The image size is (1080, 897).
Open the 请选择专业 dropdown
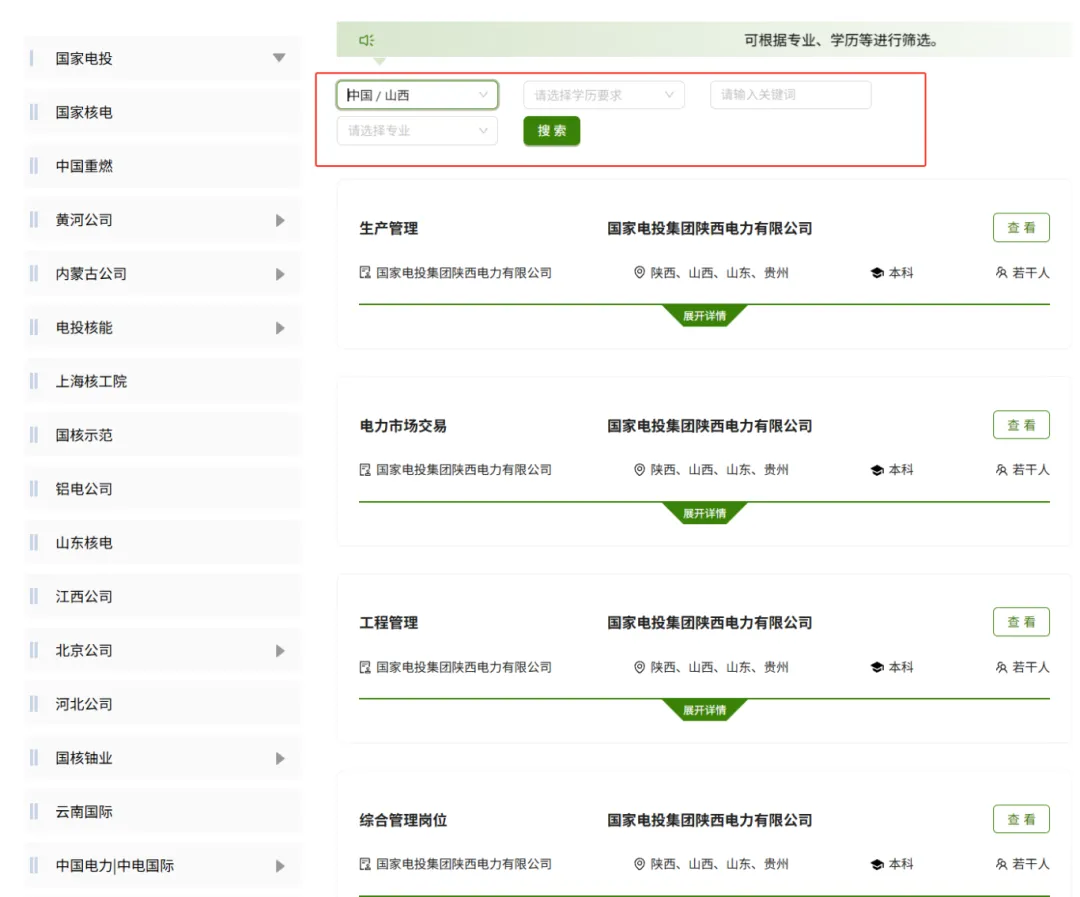coord(417,131)
